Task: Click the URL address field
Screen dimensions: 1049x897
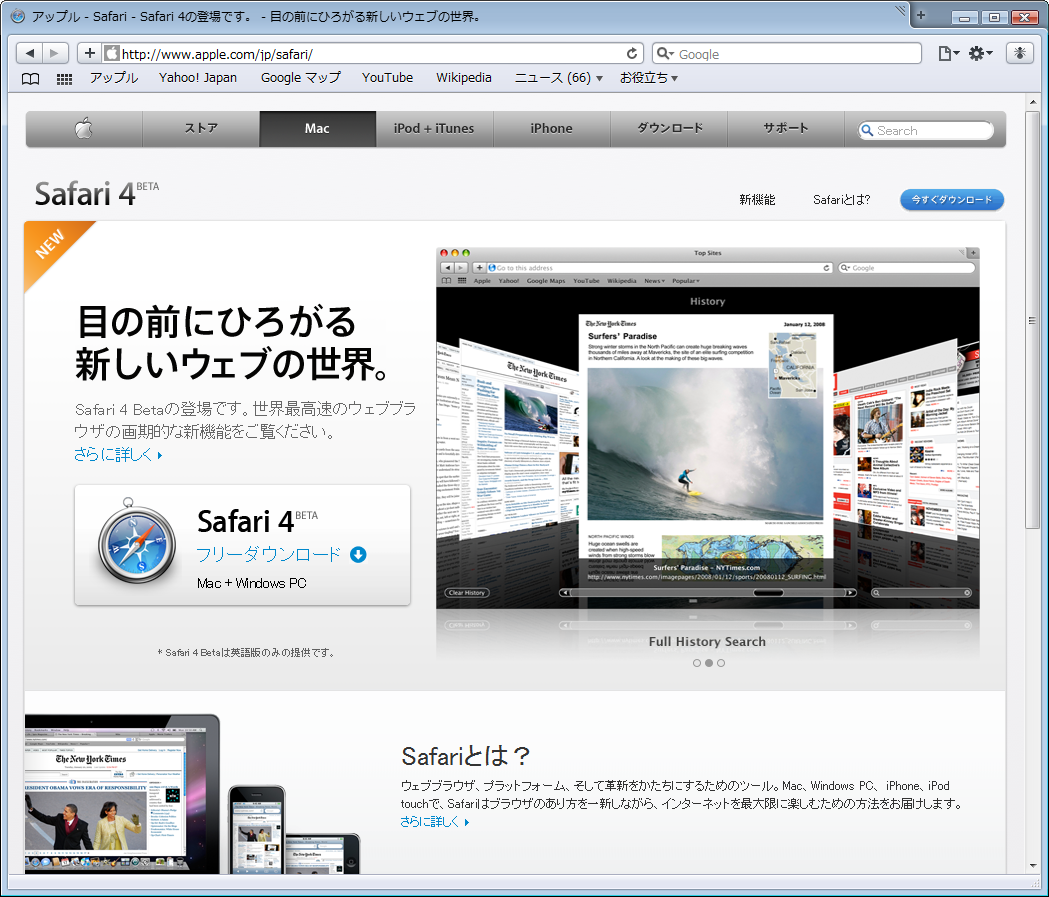Action: (371, 54)
